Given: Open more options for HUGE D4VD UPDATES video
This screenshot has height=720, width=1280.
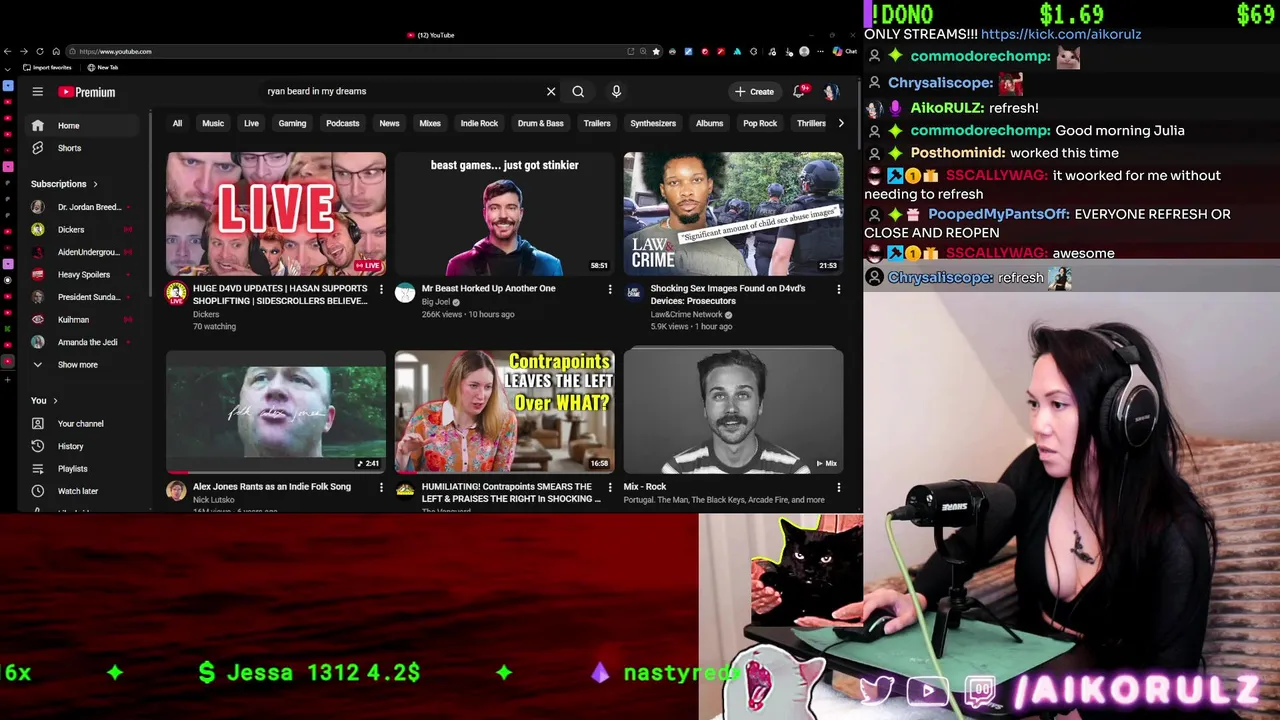Looking at the screenshot, I should click(x=381, y=289).
